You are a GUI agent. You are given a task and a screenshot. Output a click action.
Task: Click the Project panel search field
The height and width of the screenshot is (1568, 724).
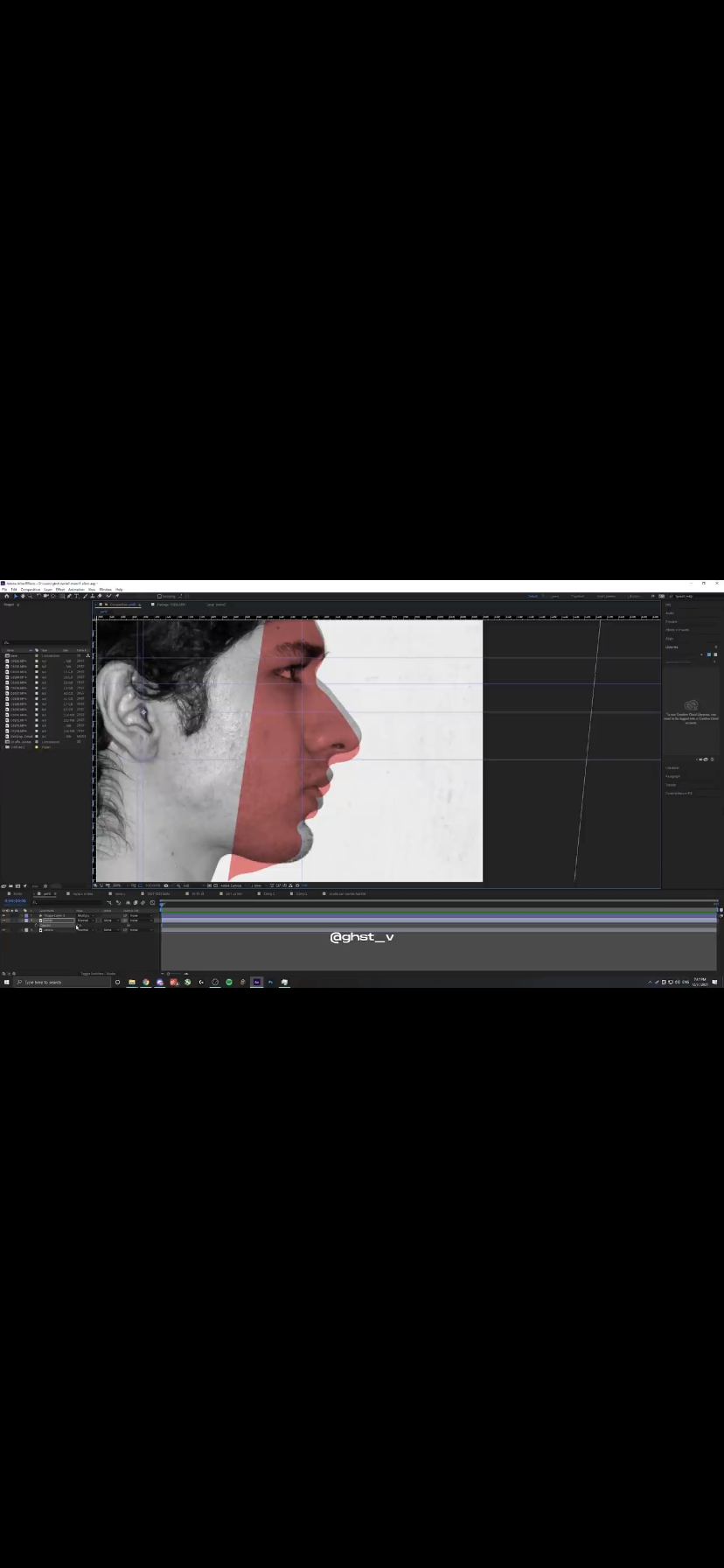click(45, 643)
